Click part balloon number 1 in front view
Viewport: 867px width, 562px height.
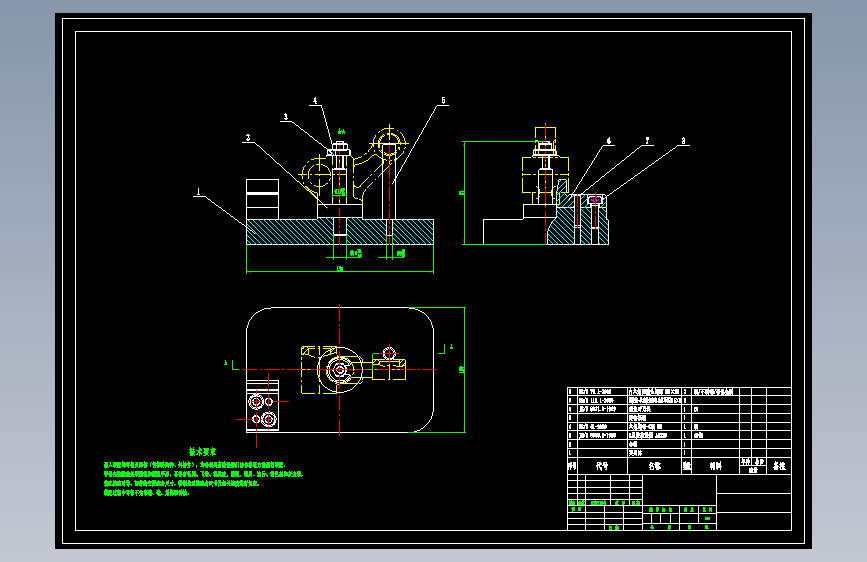pos(199,192)
